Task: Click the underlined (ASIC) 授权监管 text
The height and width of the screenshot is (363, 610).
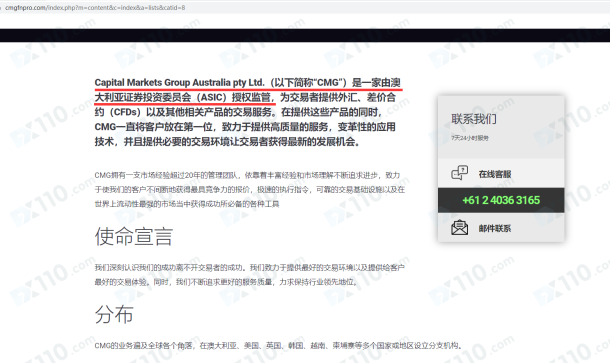Action: point(233,97)
